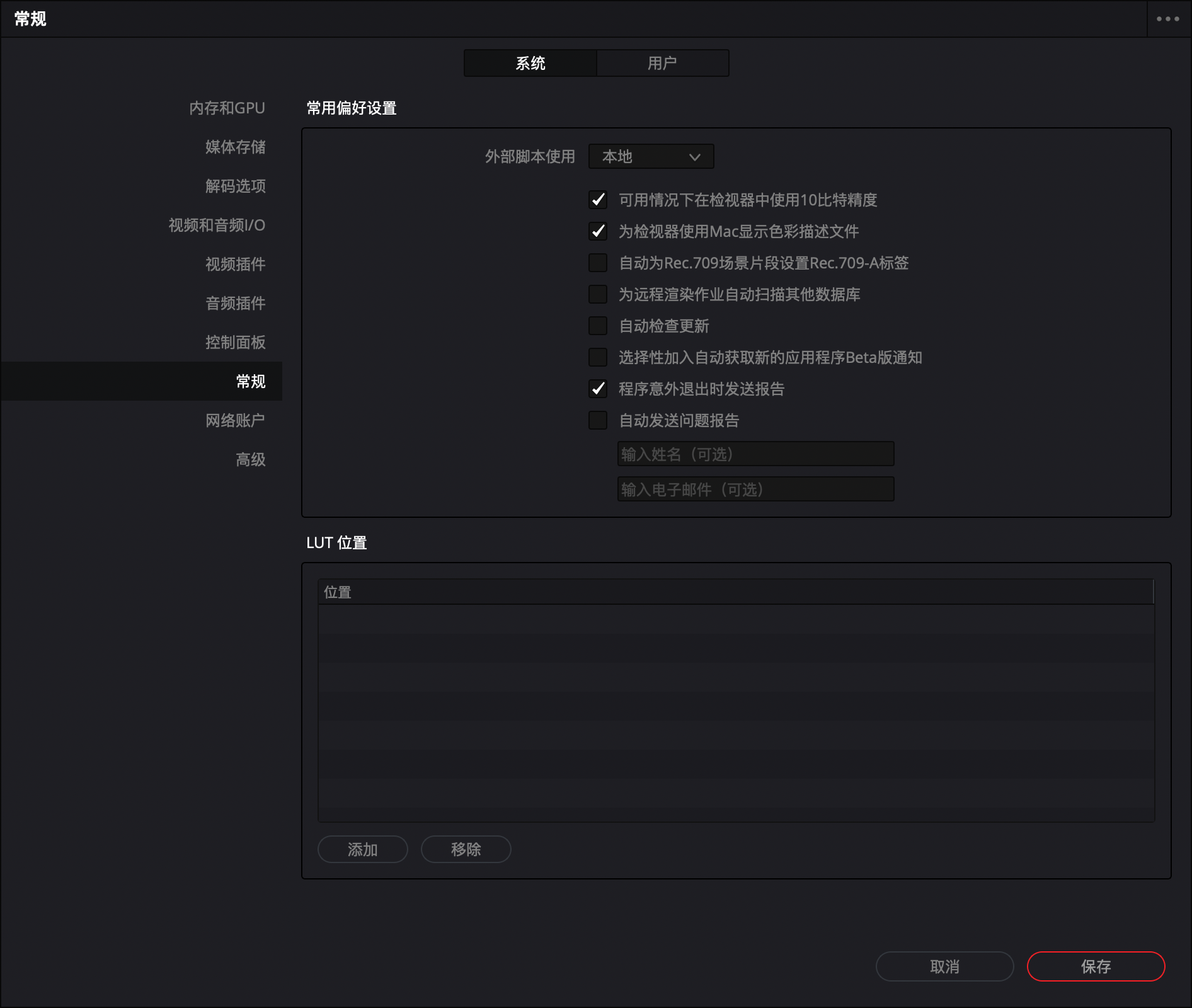The height and width of the screenshot is (1008, 1192).
Task: Enable the Rec.709-A标签 checkbox
Action: click(598, 263)
